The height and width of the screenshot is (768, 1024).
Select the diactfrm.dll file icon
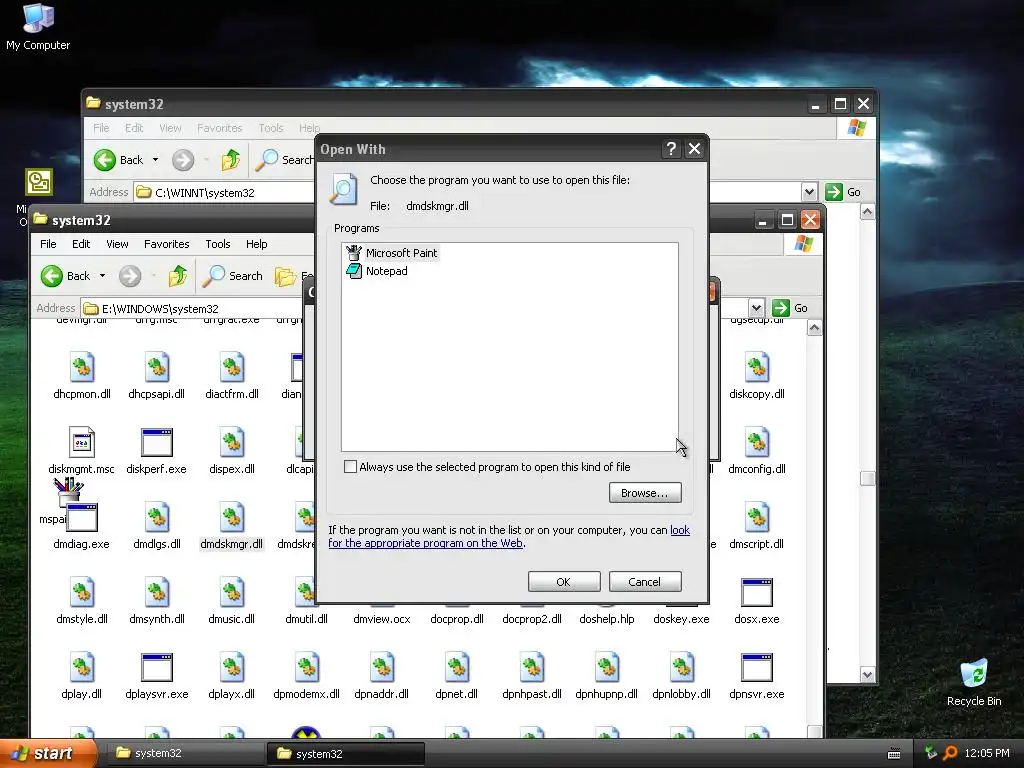point(232,367)
